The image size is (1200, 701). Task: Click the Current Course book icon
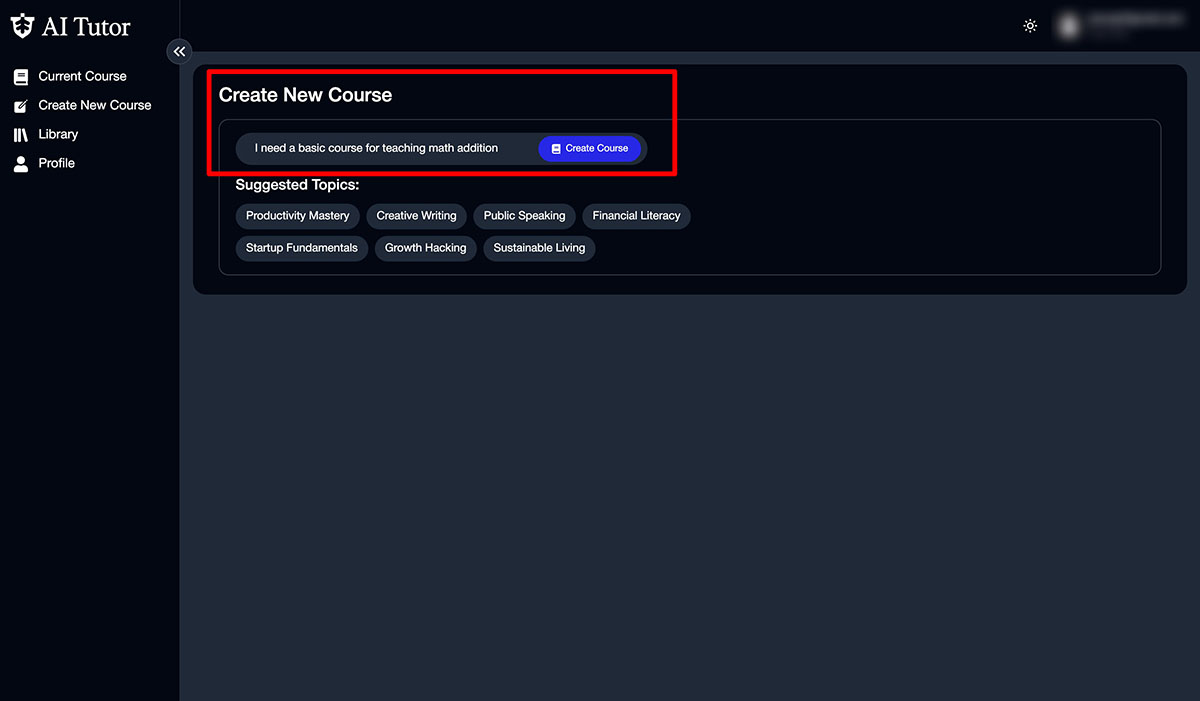21,77
